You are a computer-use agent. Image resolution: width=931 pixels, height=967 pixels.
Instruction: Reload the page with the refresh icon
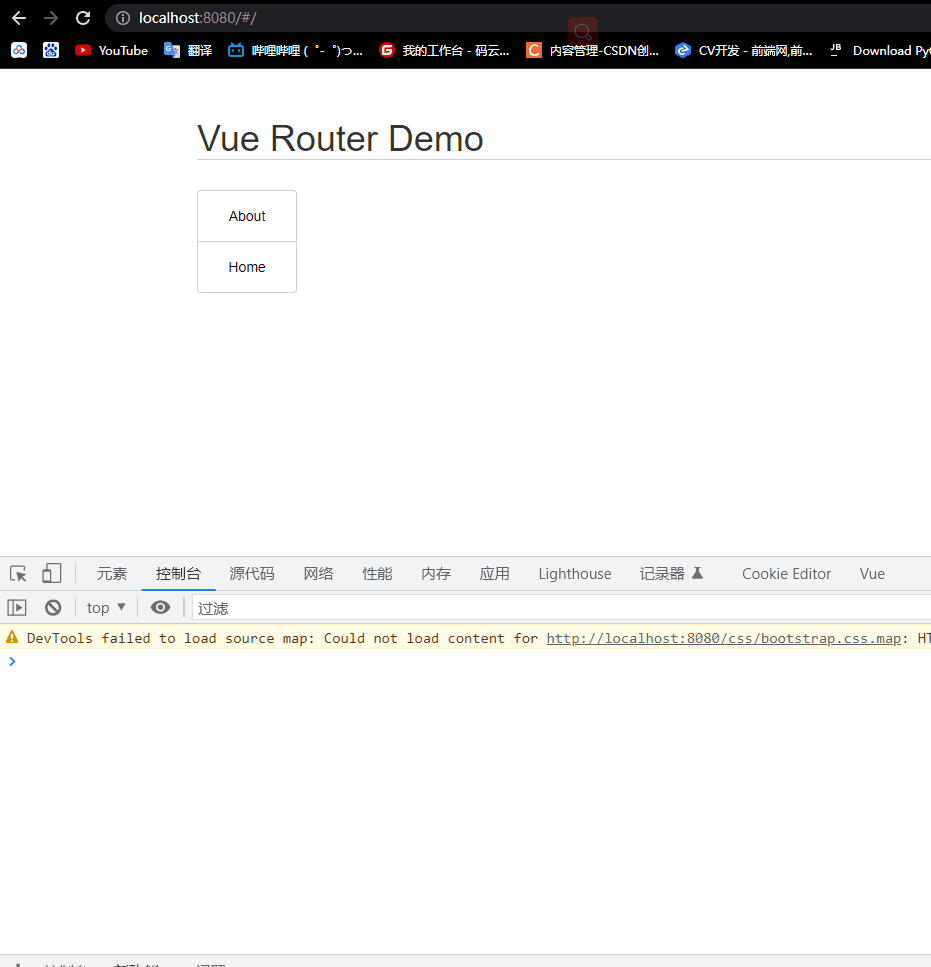pos(83,18)
